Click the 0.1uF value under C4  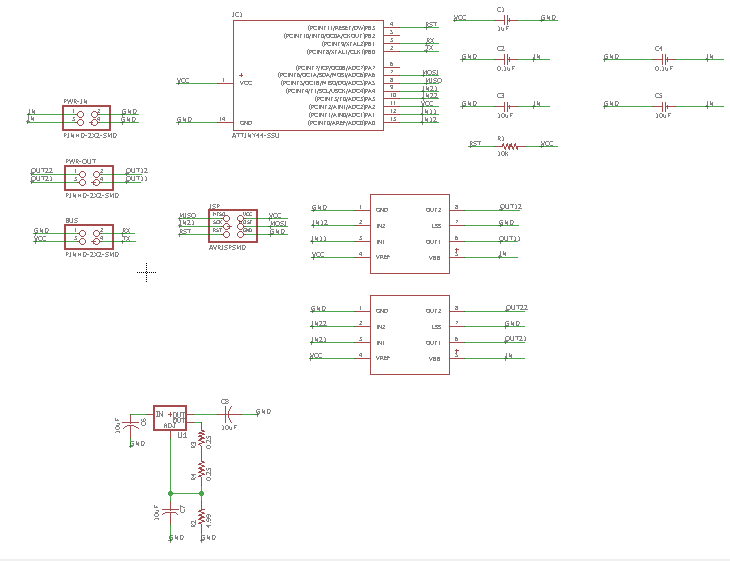point(664,68)
